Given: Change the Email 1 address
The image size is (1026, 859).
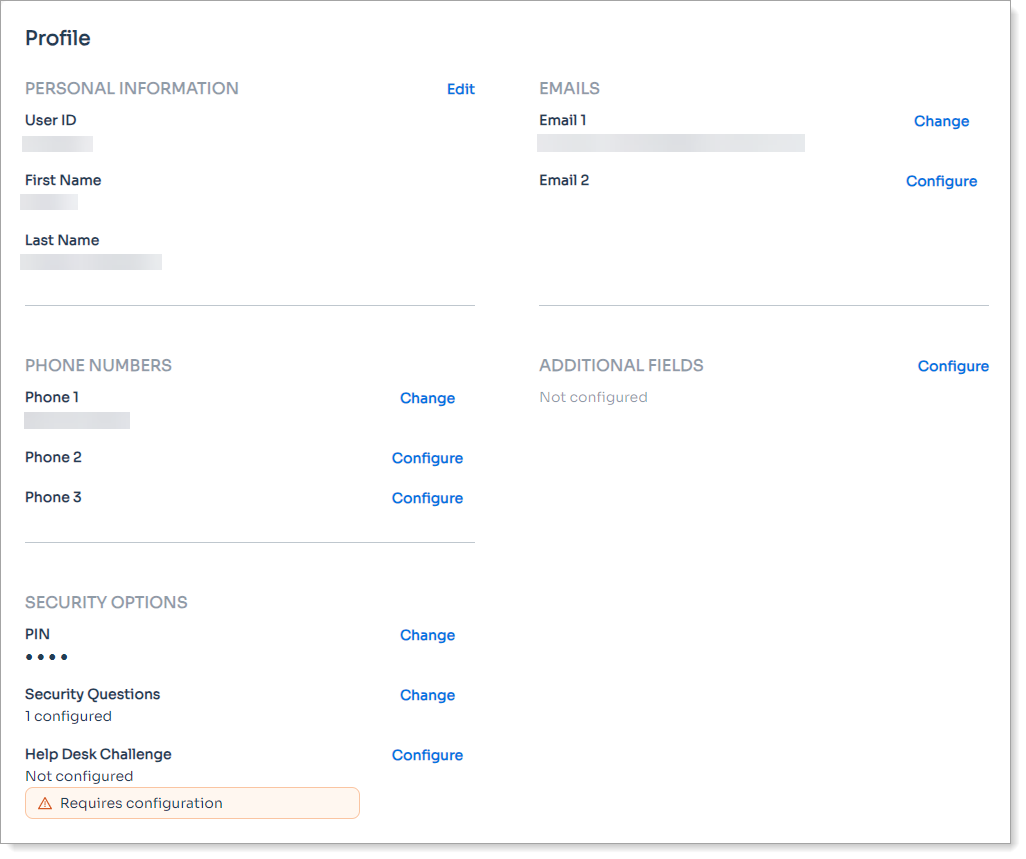Looking at the screenshot, I should (x=941, y=121).
